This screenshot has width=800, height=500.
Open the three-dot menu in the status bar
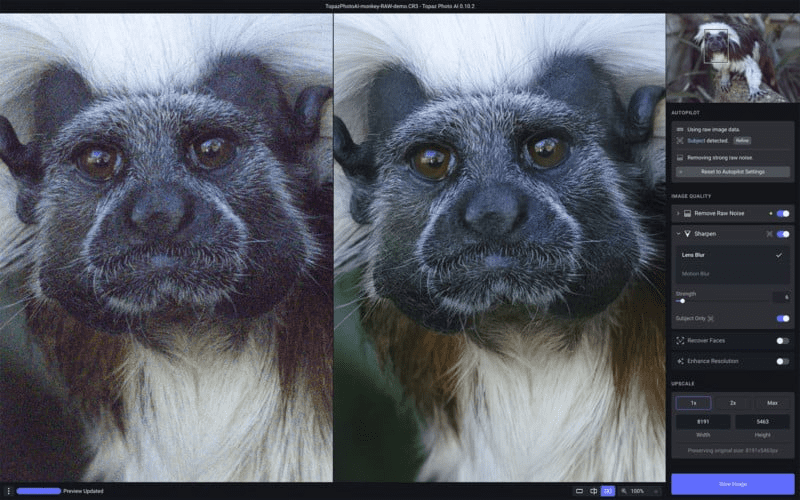(8, 491)
